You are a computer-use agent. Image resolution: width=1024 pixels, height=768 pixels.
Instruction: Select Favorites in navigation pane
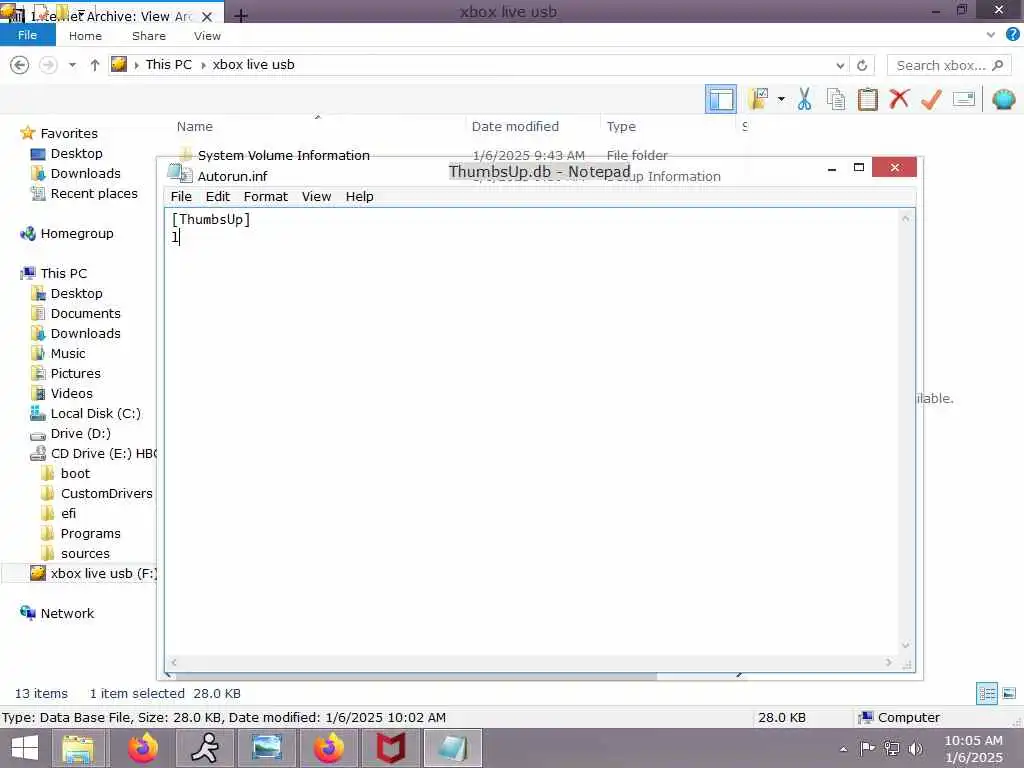(69, 133)
